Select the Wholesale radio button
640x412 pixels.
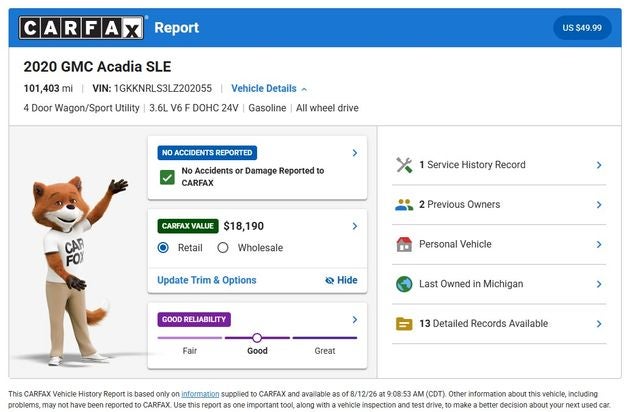223,248
